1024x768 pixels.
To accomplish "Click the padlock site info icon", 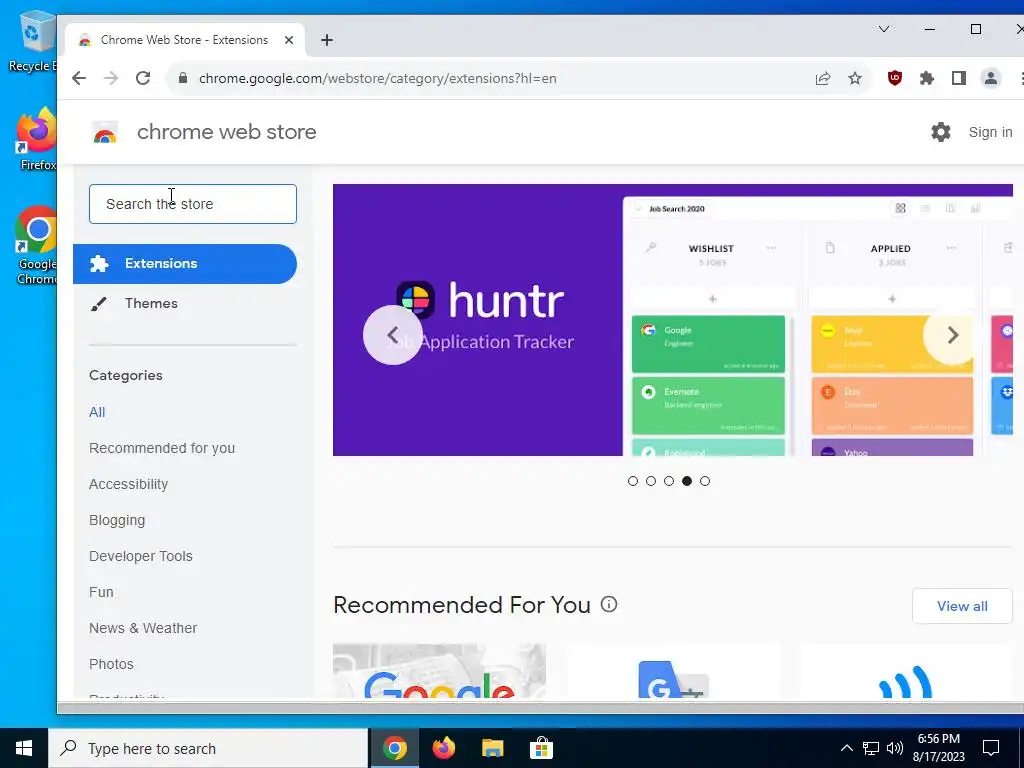I will pyautogui.click(x=183, y=78).
